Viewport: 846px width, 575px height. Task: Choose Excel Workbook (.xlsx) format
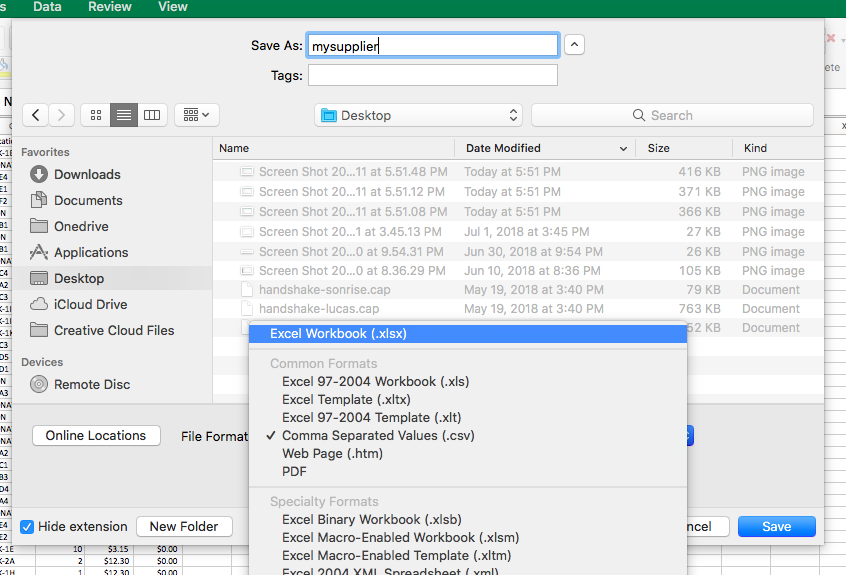pos(338,334)
